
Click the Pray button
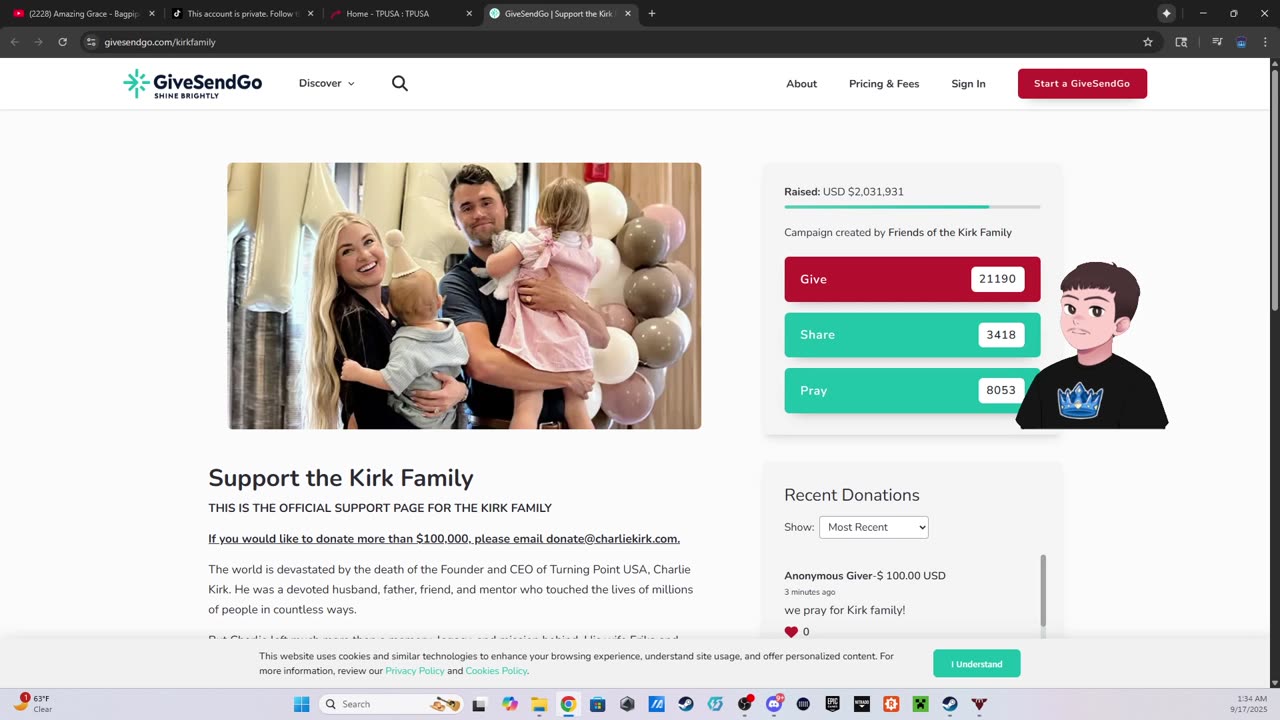point(912,390)
